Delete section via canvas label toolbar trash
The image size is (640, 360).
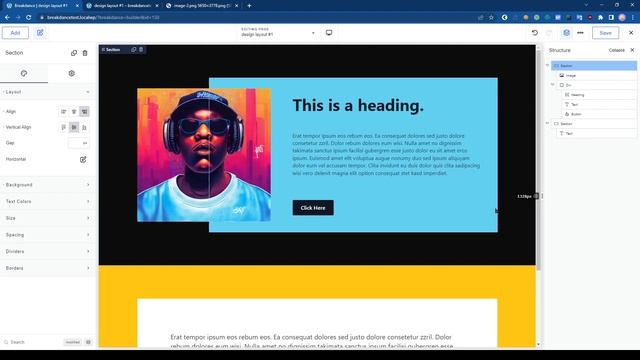point(141,50)
